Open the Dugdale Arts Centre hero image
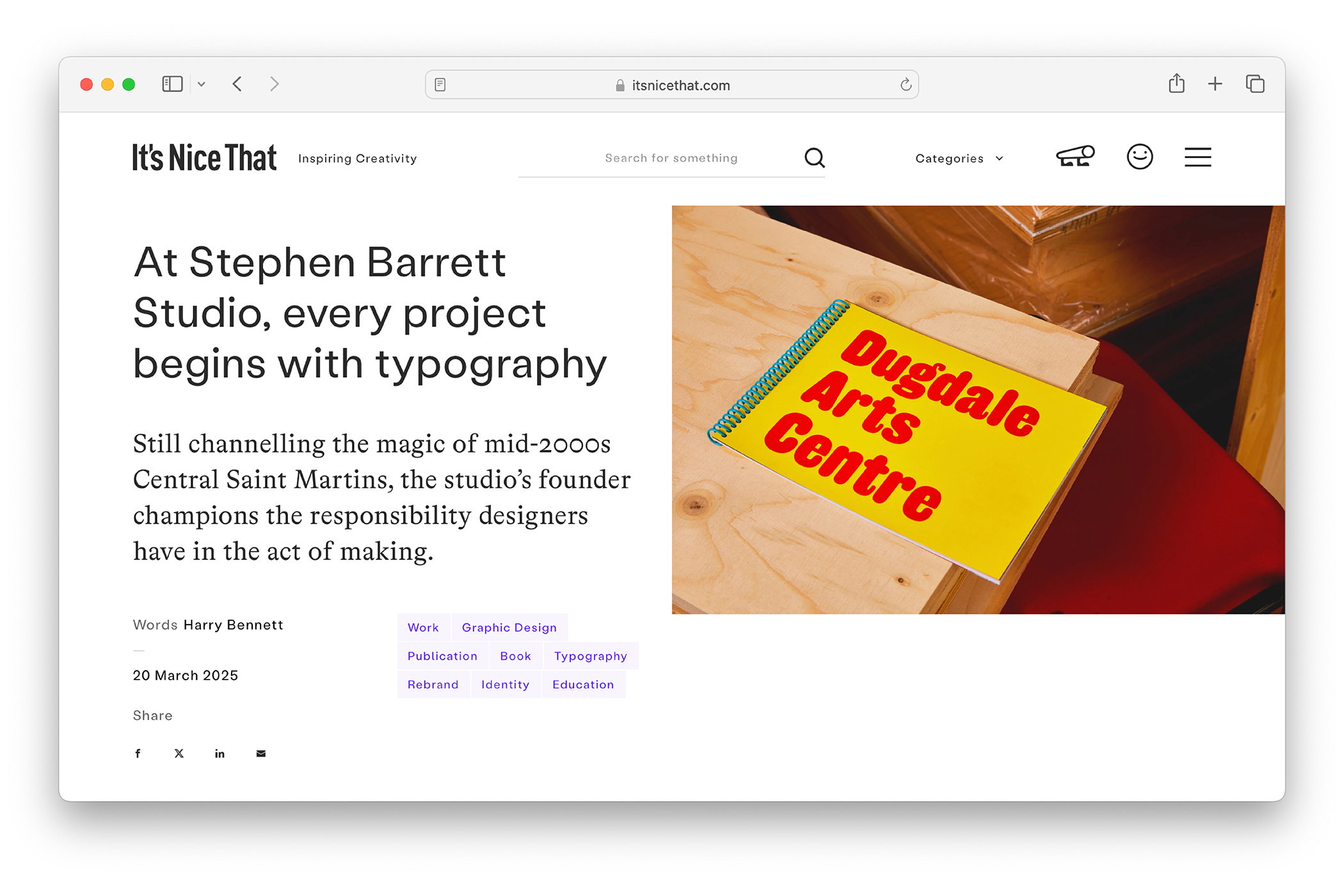Screen dimensions: 1344x896 [x=978, y=410]
